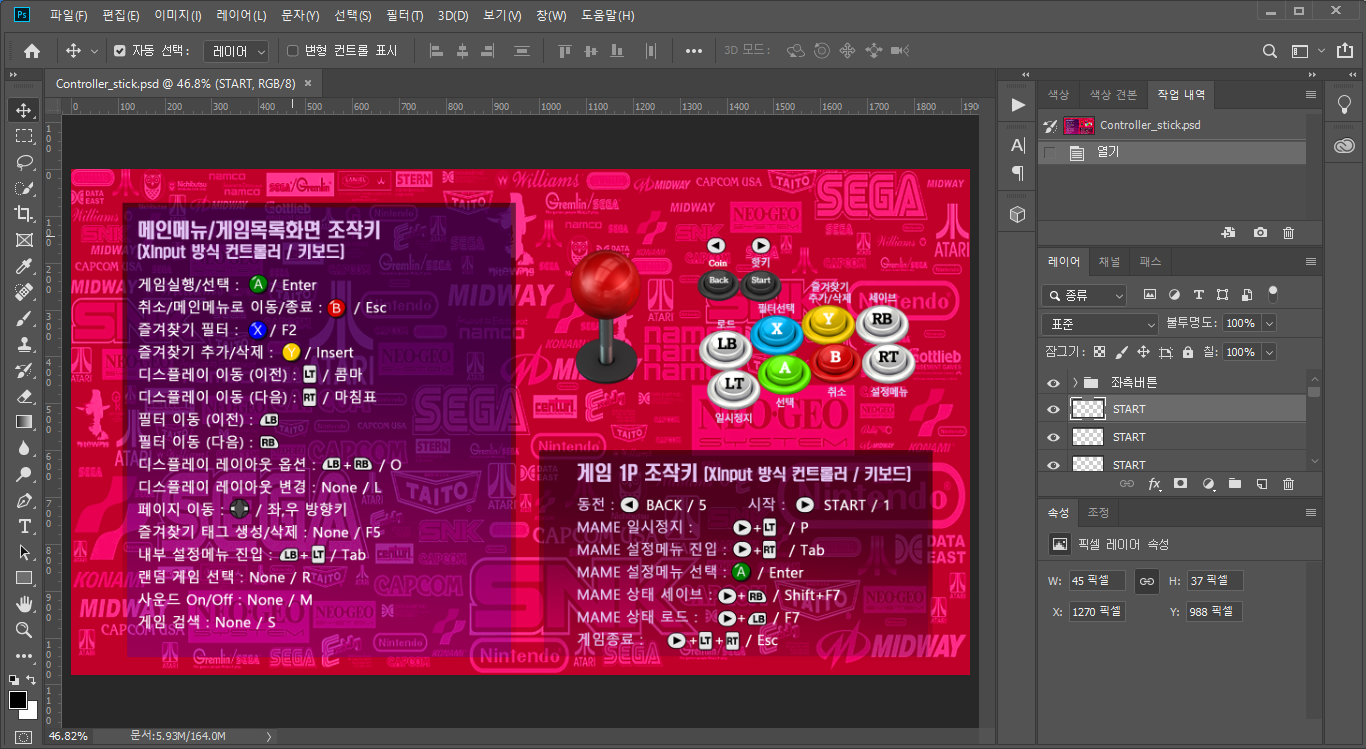The width and height of the screenshot is (1366, 749).
Task: Open the 표준 blend mode dropdown
Action: tap(1099, 324)
